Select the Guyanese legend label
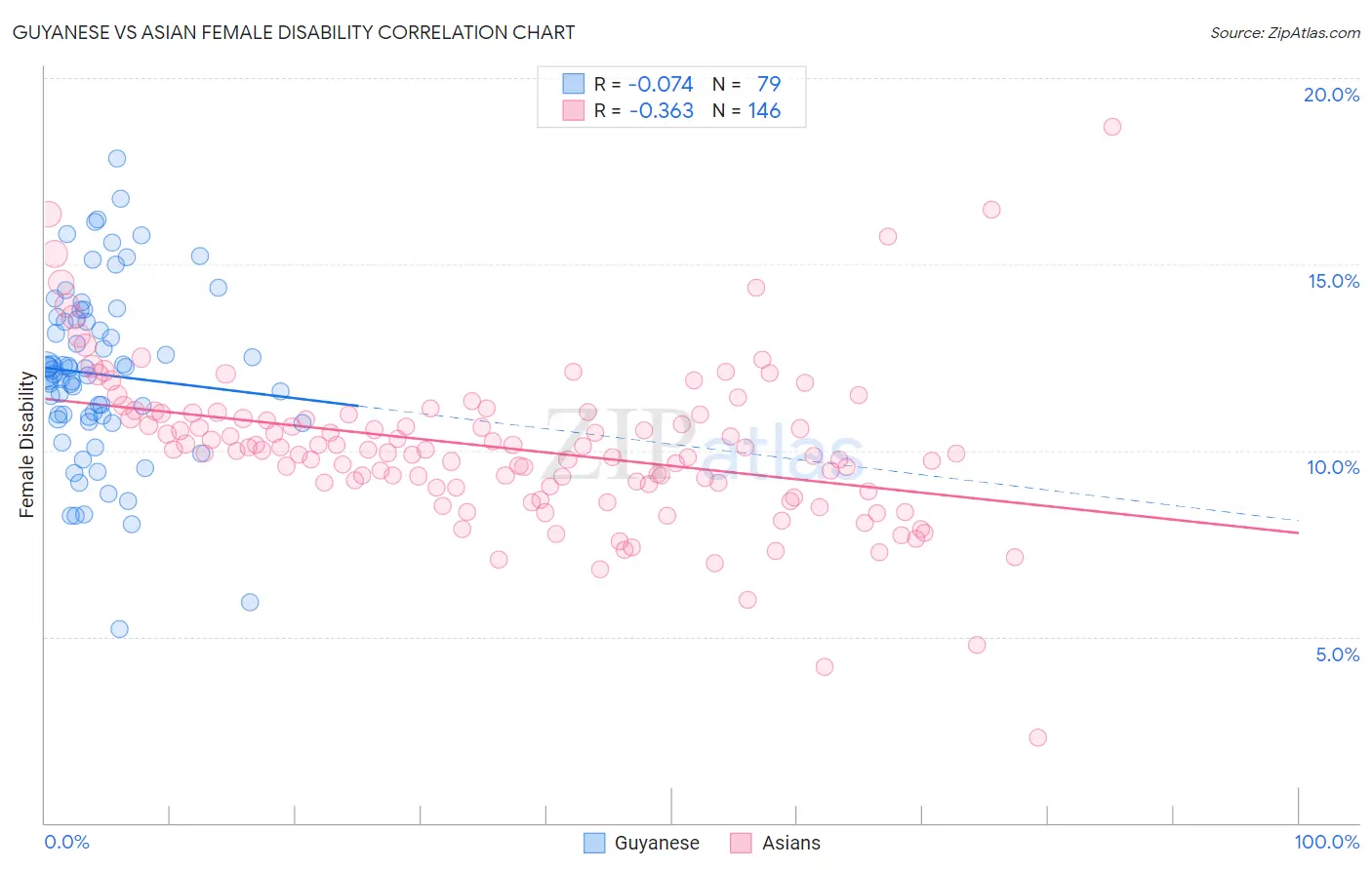Screen dimensions: 1372x870 (x=657, y=843)
